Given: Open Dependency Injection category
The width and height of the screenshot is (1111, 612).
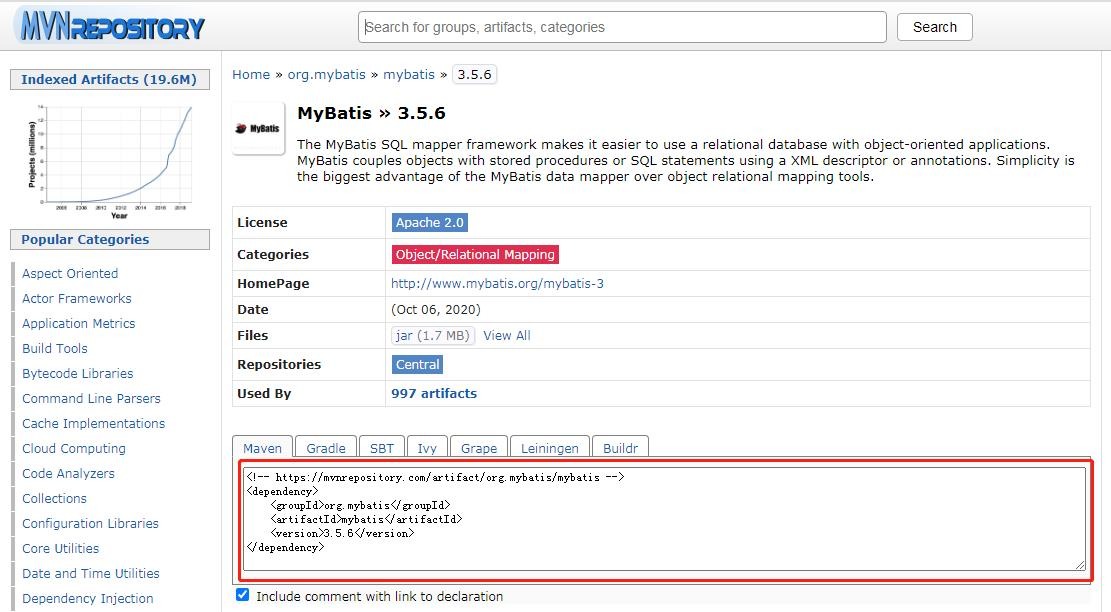Looking at the screenshot, I should tap(87, 599).
